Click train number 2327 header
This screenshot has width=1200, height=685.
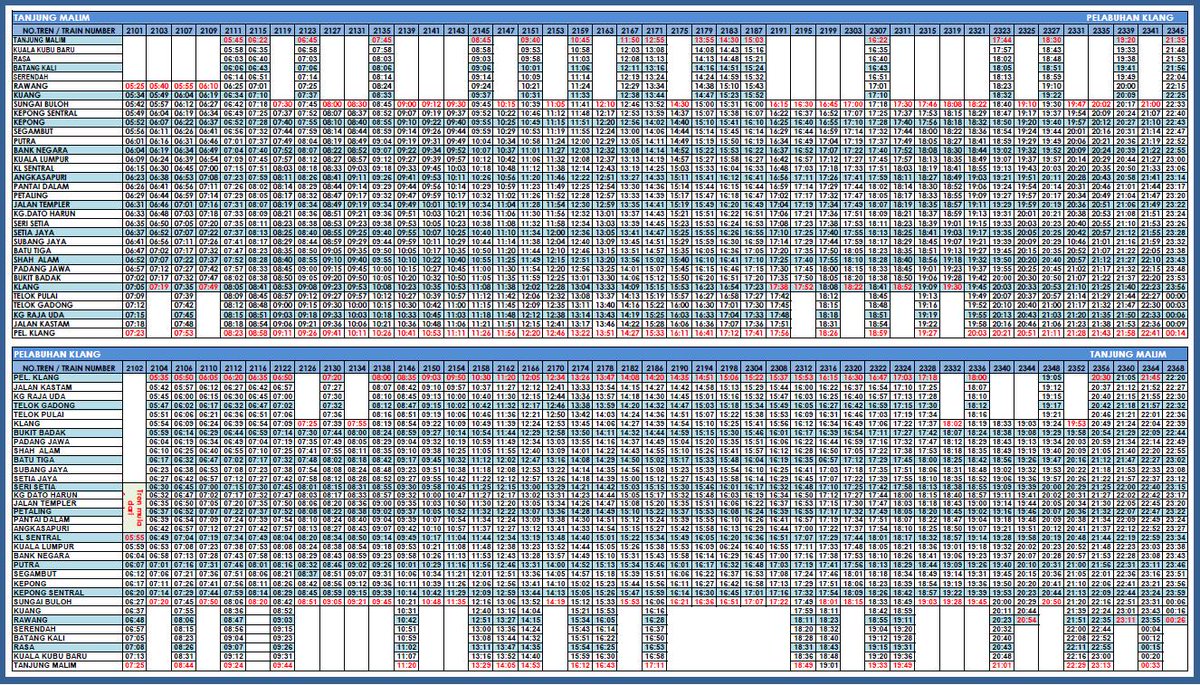point(1051,30)
